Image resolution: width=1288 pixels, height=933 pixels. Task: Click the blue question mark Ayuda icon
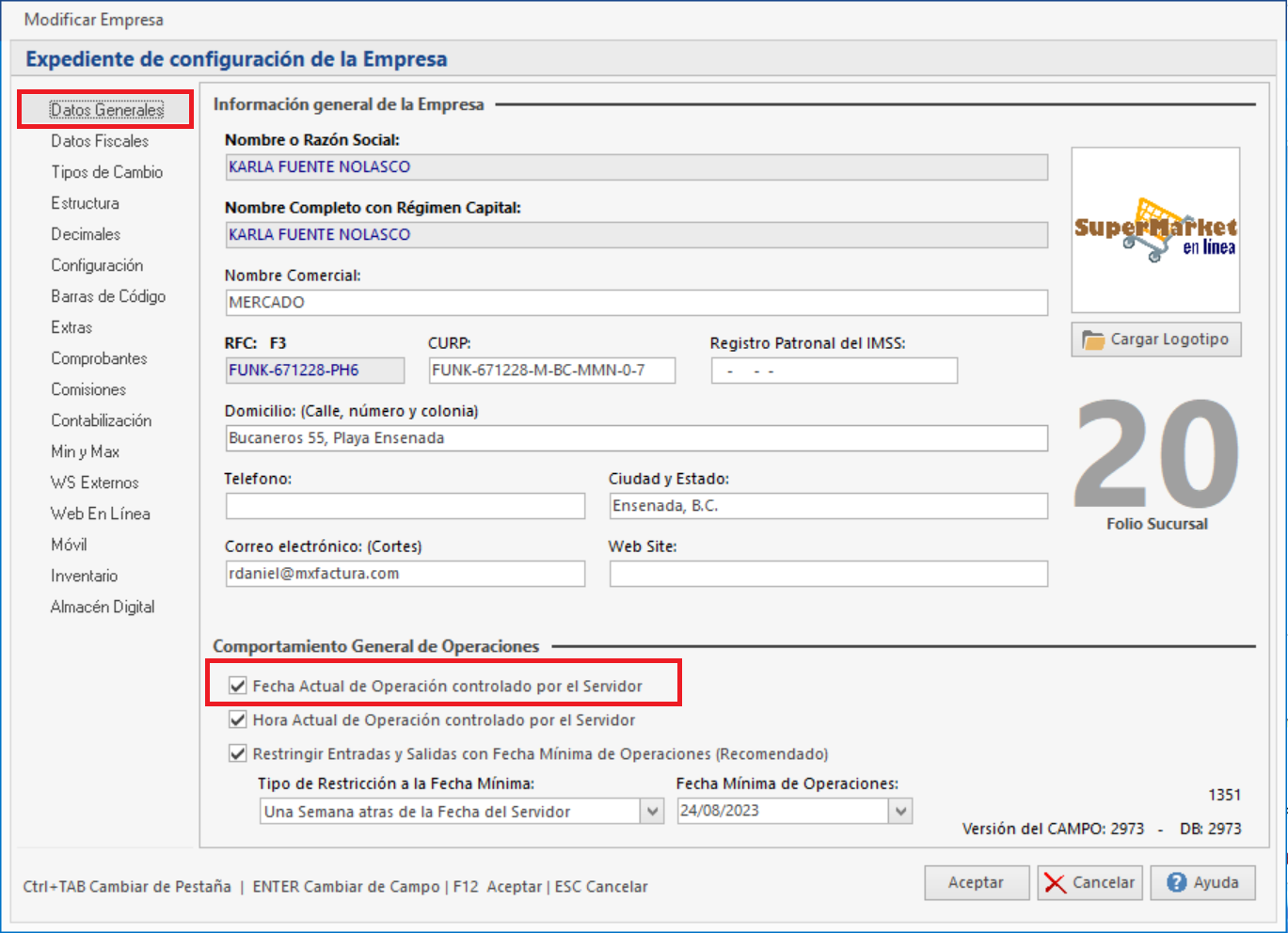[x=1176, y=882]
